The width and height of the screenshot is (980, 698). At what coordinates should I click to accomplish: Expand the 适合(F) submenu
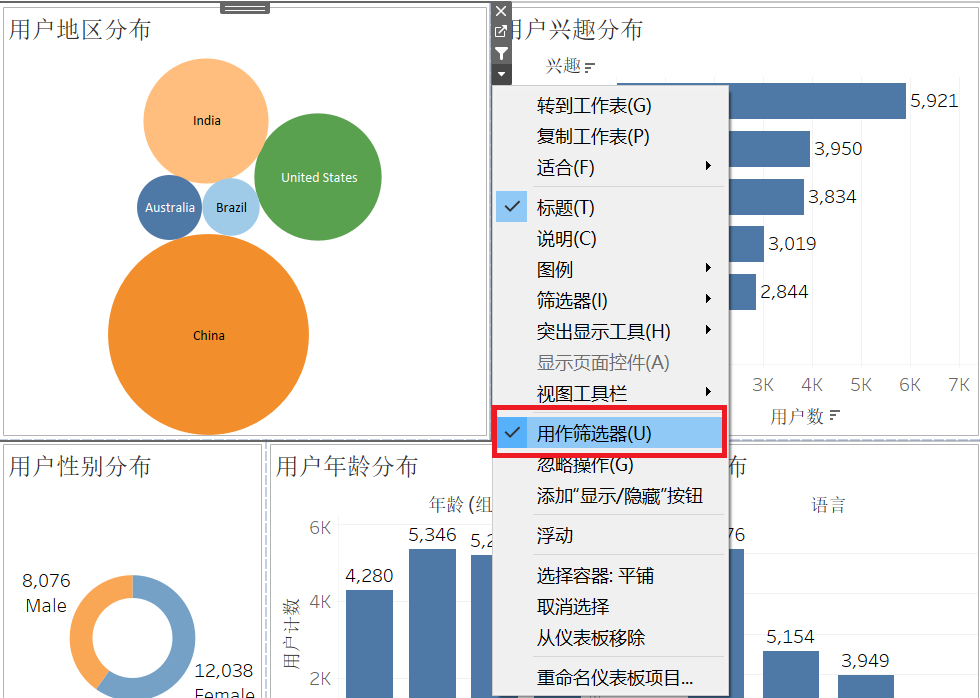610,167
